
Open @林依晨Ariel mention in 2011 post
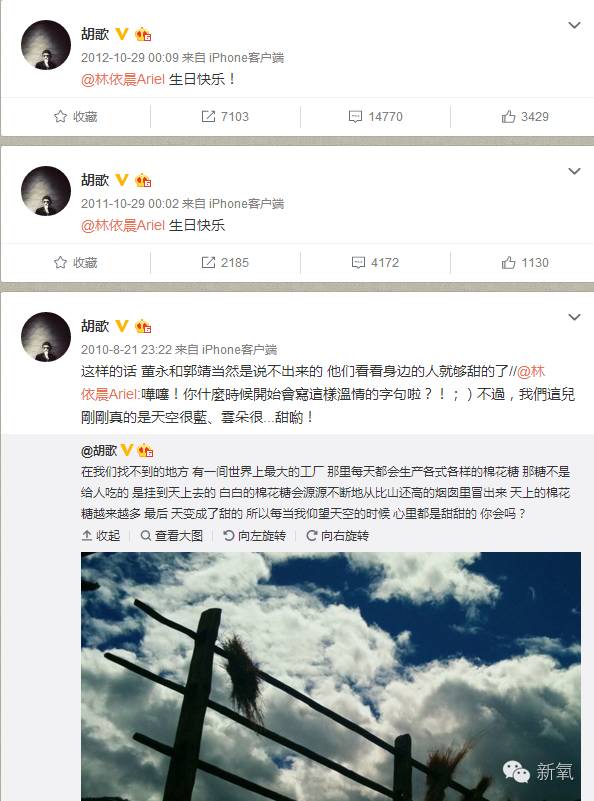pos(123,225)
